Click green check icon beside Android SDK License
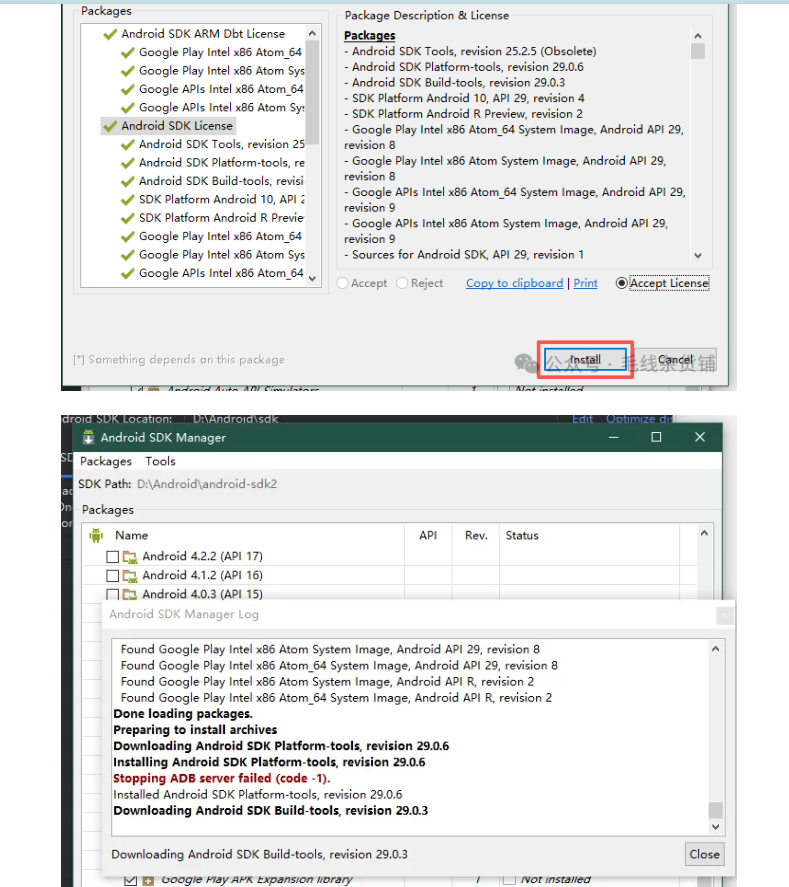This screenshot has width=789, height=887. [x=110, y=126]
